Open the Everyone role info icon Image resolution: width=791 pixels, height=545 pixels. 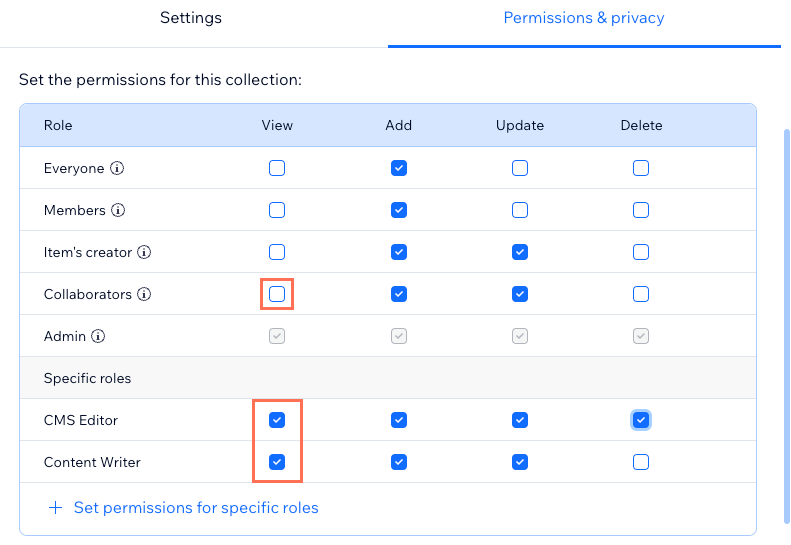pyautogui.click(x=117, y=168)
